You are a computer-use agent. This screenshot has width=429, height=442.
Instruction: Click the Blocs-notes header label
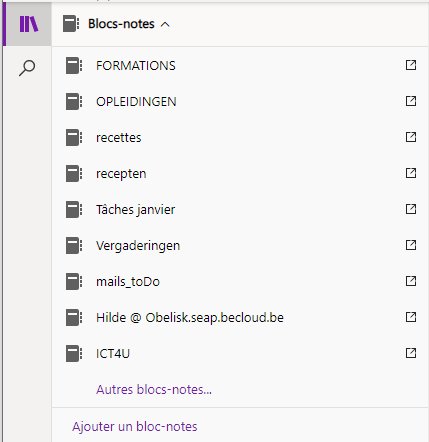click(x=121, y=24)
